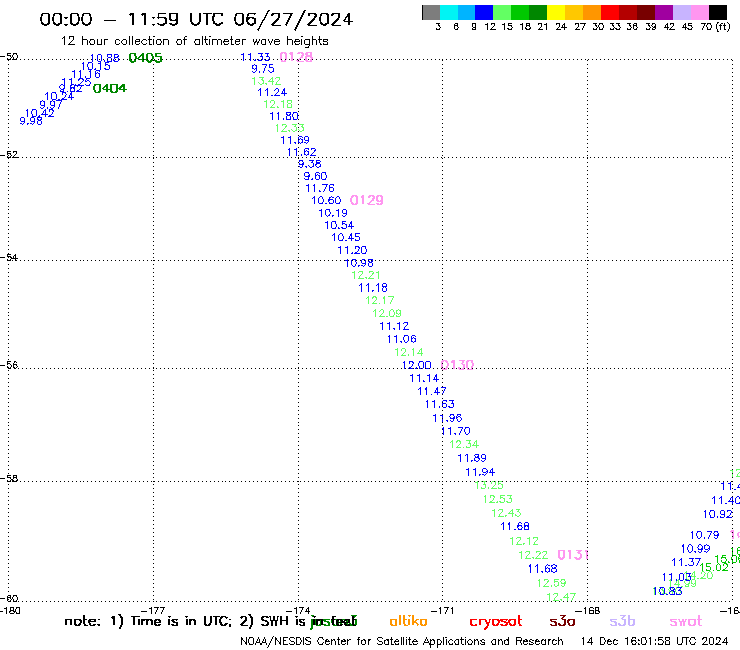Click the wave height value 10.99

coord(696,549)
